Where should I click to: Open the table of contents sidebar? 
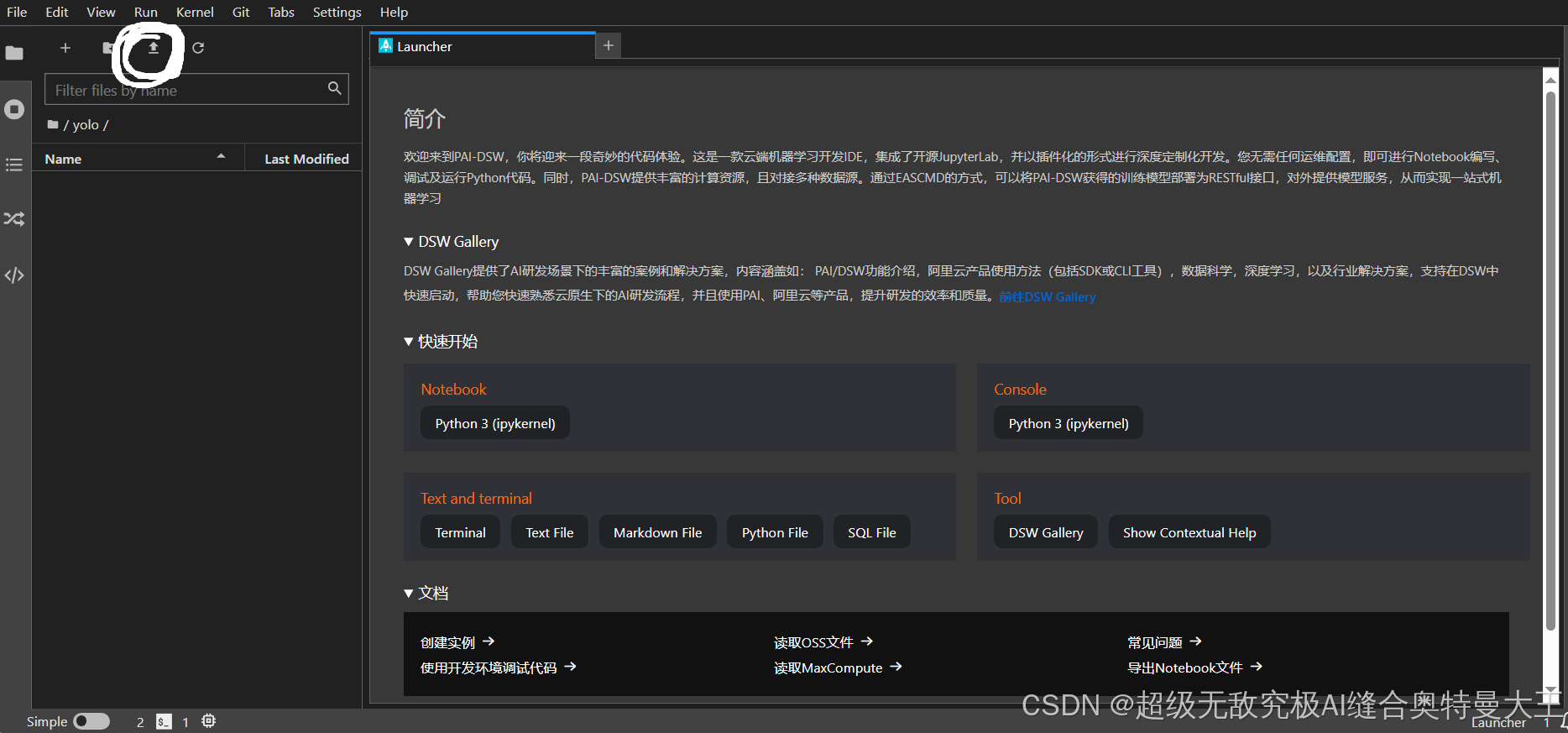(x=14, y=165)
